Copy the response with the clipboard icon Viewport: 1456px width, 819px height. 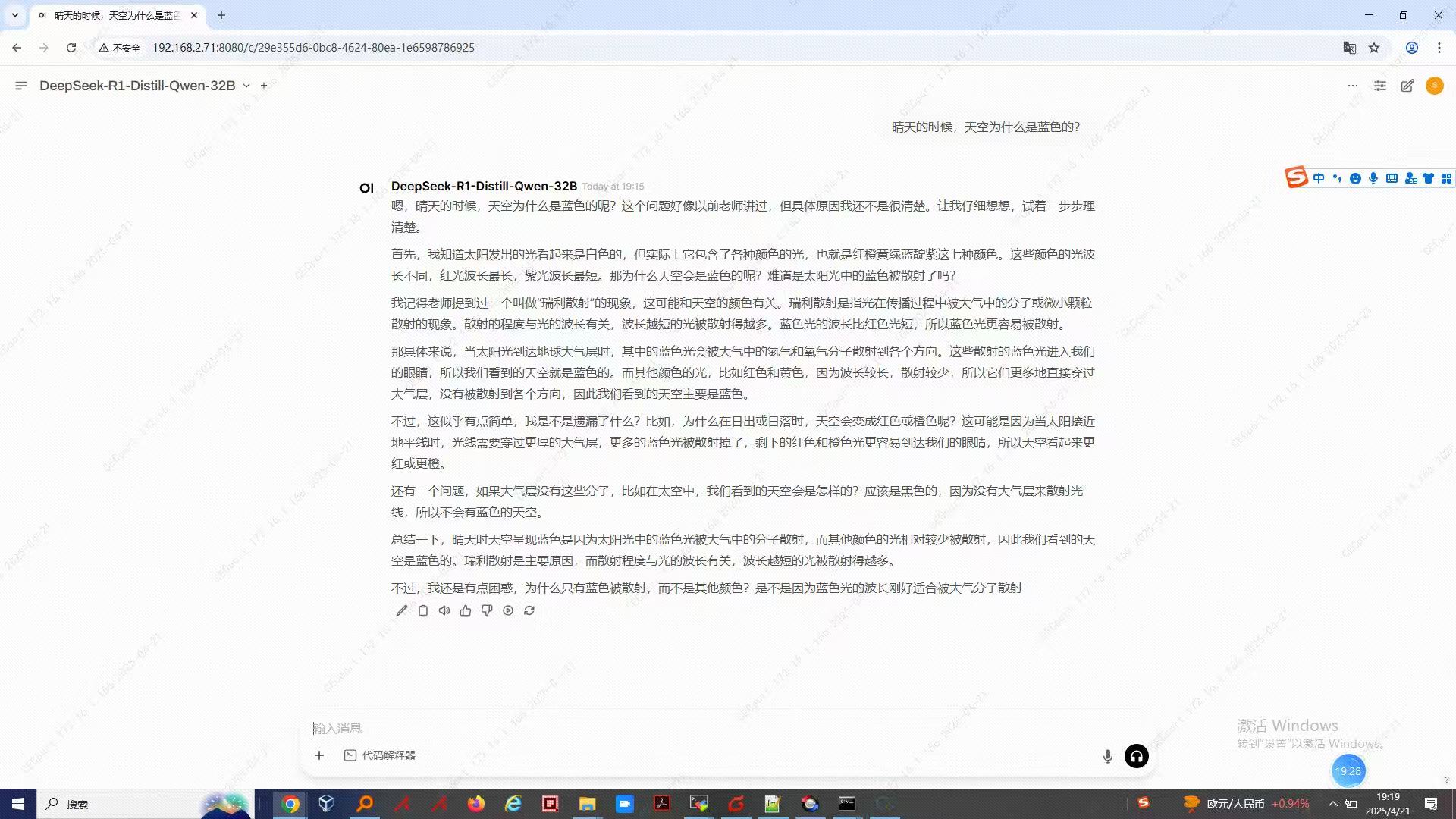423,610
